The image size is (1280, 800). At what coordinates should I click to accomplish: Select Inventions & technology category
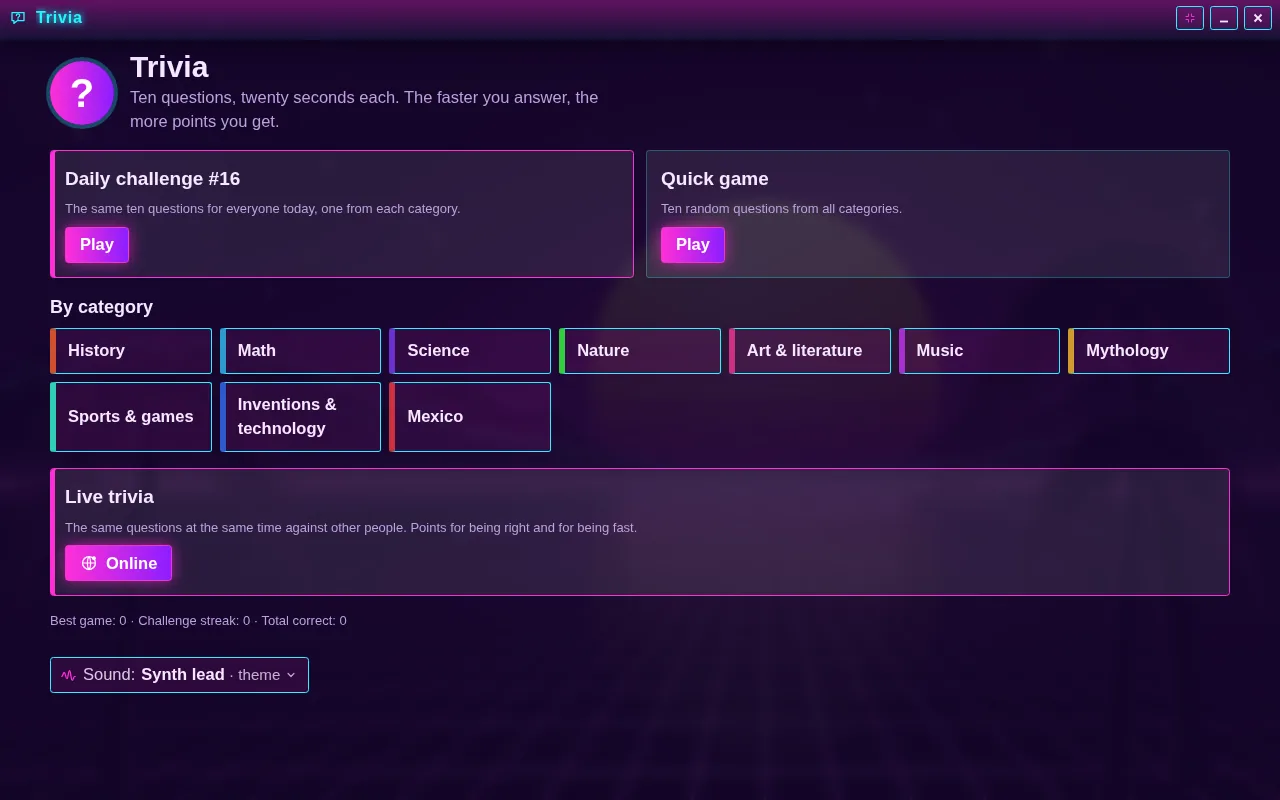pos(300,417)
